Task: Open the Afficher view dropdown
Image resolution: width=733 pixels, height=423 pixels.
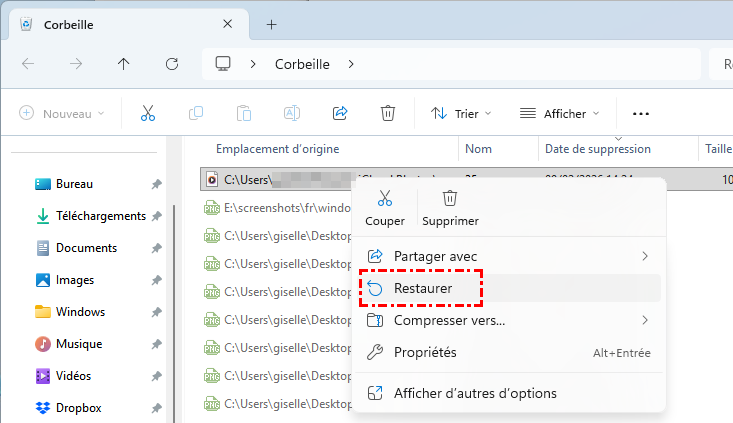Action: coord(560,113)
